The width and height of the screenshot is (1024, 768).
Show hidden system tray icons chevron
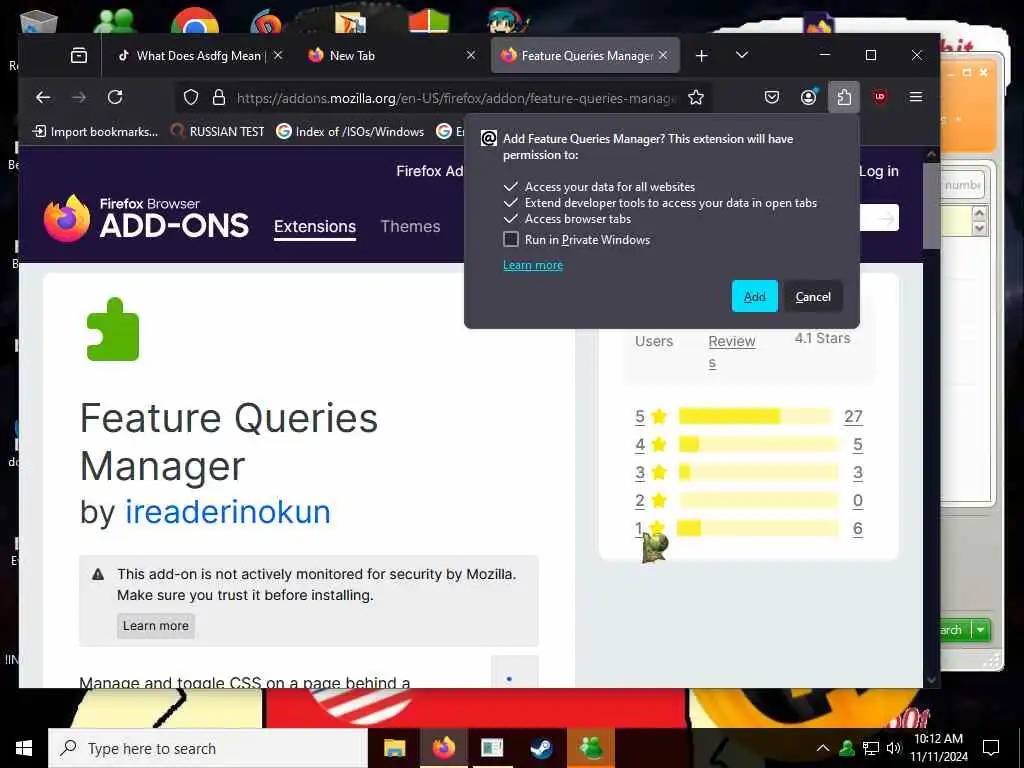823,748
